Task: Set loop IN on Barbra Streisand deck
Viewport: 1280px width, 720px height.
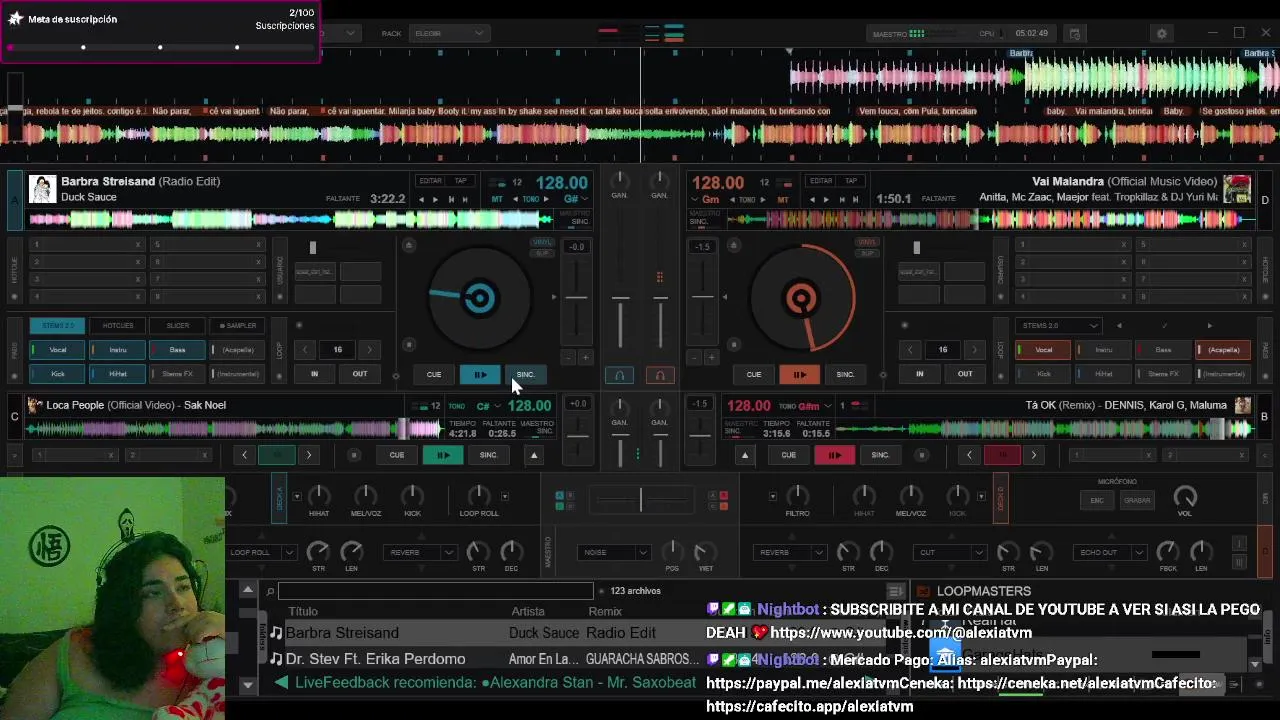Action: [x=314, y=374]
